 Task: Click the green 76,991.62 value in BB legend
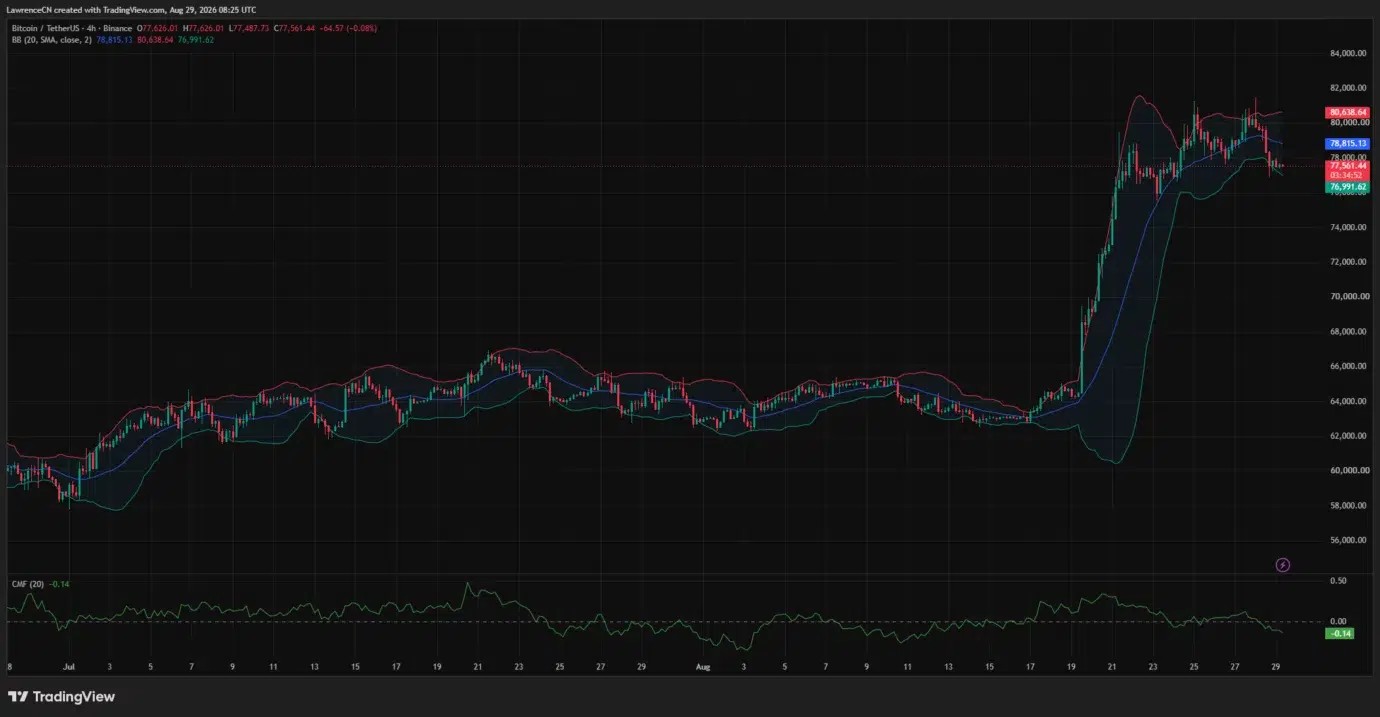(196, 40)
